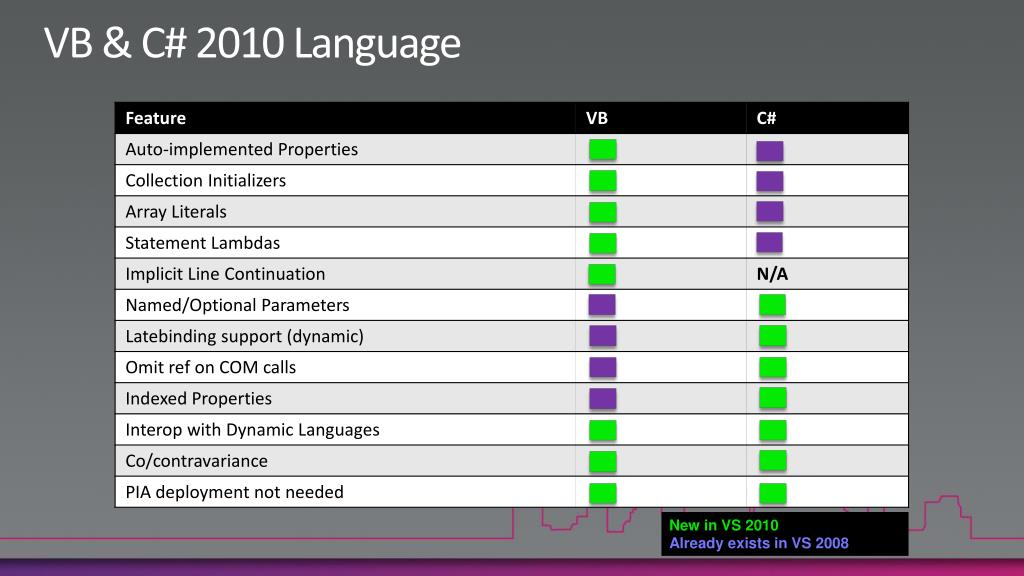The width and height of the screenshot is (1024, 576).
Task: Click the green VB square for Co/contravariance
Action: [x=602, y=462]
